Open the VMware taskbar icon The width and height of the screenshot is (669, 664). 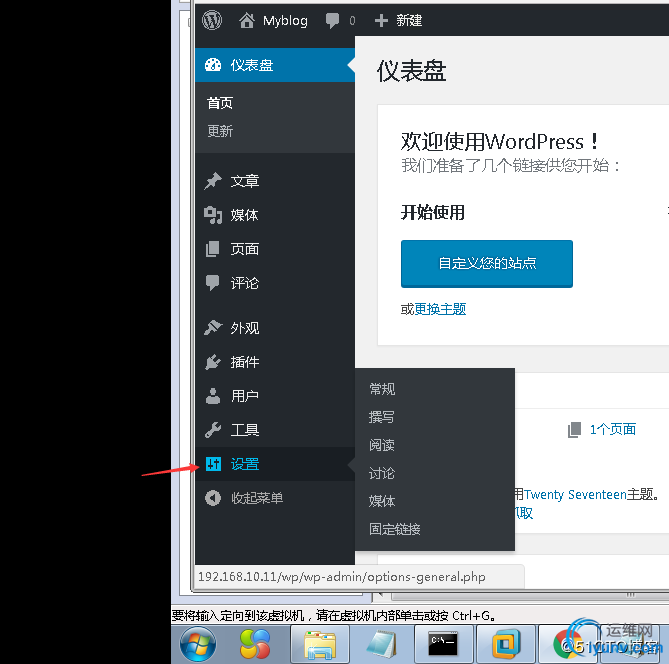[506, 645]
